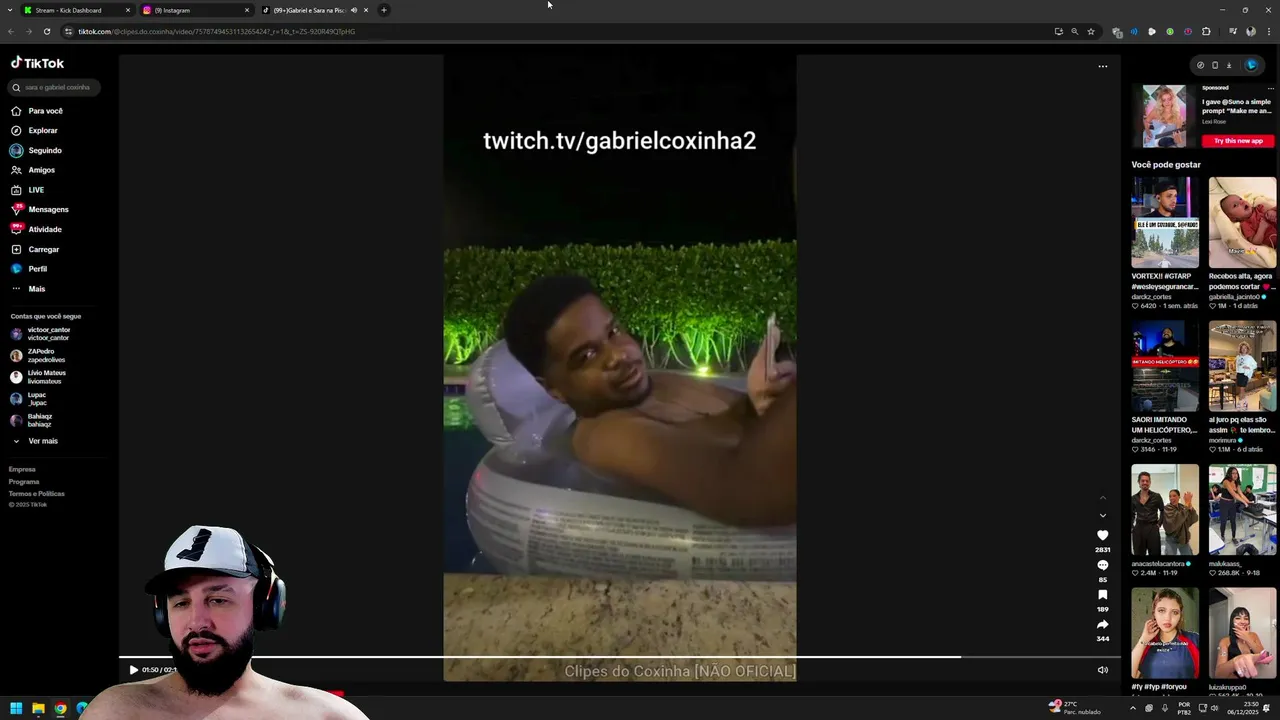Open the comments bubble icon
Screen dimensions: 1280x720
coord(1103,566)
